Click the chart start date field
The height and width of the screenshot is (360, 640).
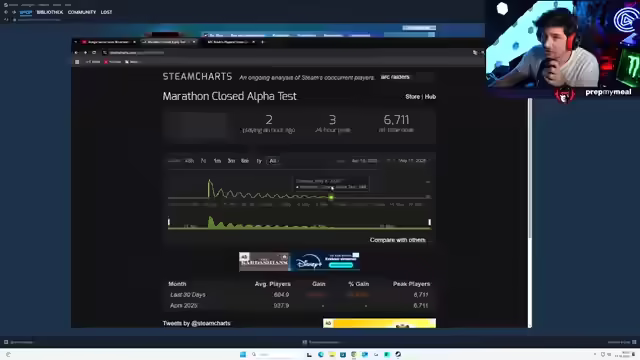pyautogui.click(x=364, y=161)
